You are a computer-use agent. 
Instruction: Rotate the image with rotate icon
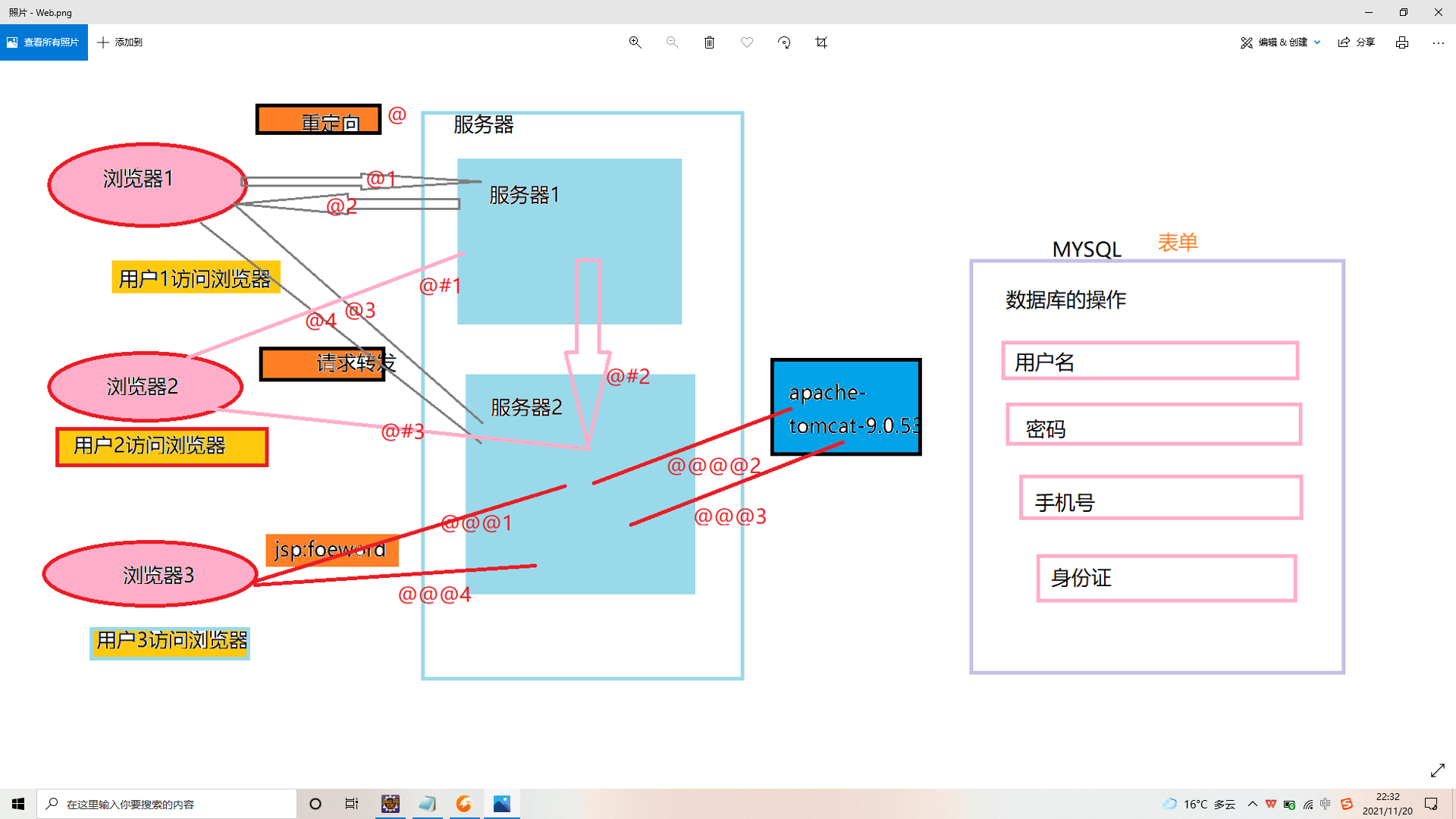784,42
